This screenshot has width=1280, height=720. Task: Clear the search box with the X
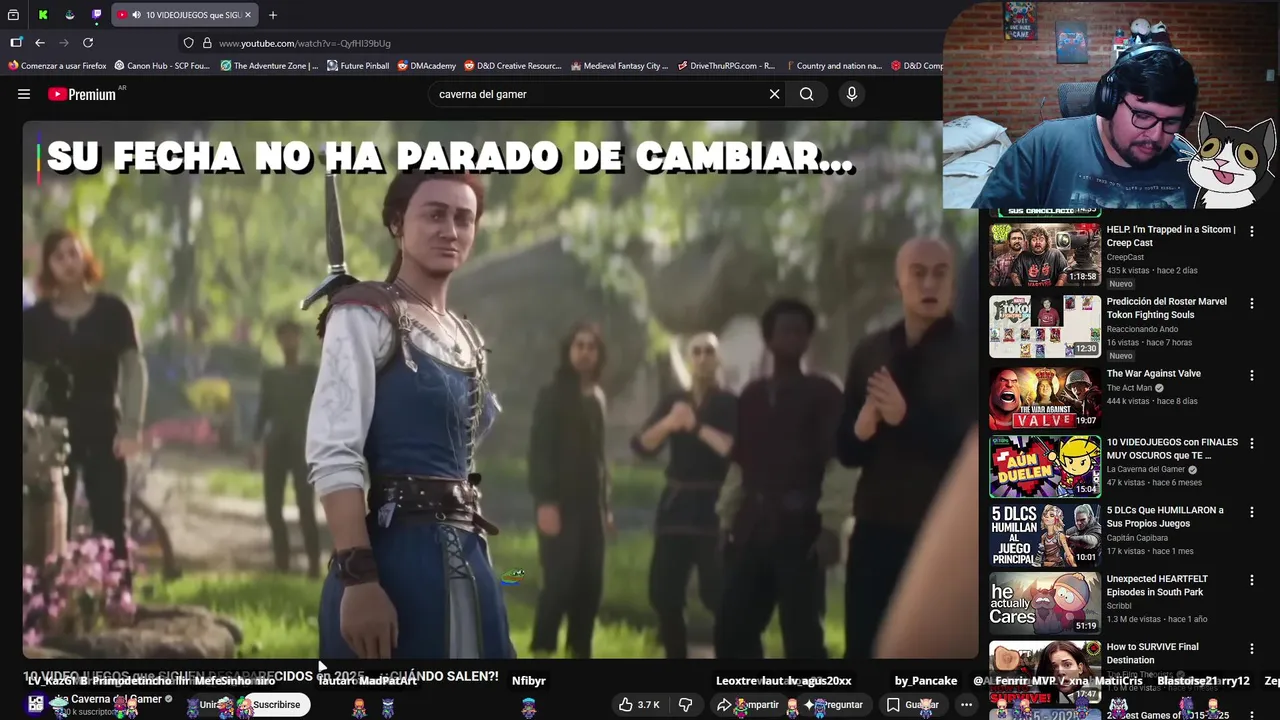point(774,94)
